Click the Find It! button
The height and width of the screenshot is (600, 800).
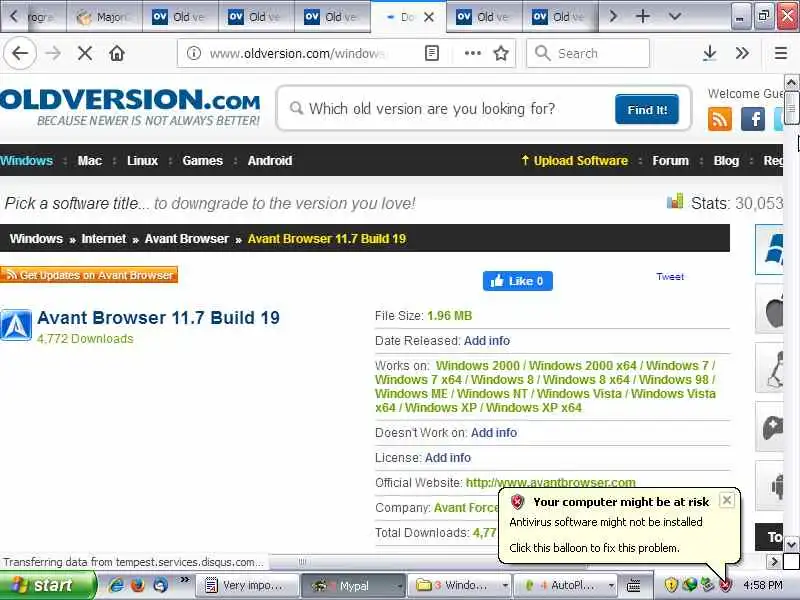(646, 109)
